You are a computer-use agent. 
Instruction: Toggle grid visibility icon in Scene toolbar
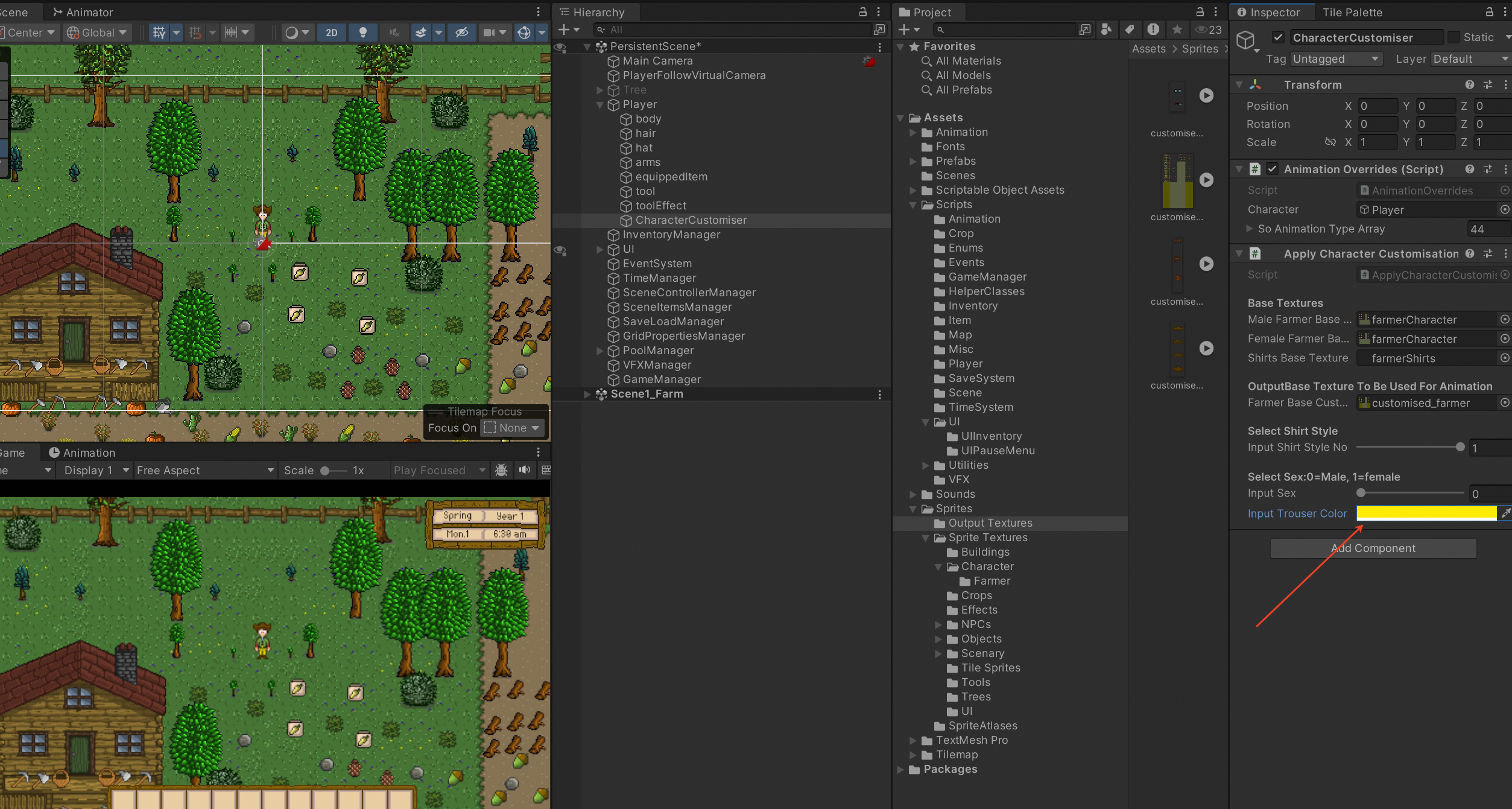[159, 33]
